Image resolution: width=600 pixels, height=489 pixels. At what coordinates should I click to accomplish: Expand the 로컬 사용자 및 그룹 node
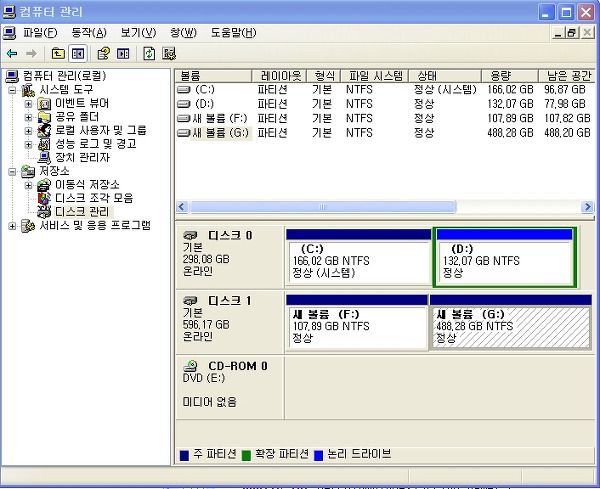[28, 131]
